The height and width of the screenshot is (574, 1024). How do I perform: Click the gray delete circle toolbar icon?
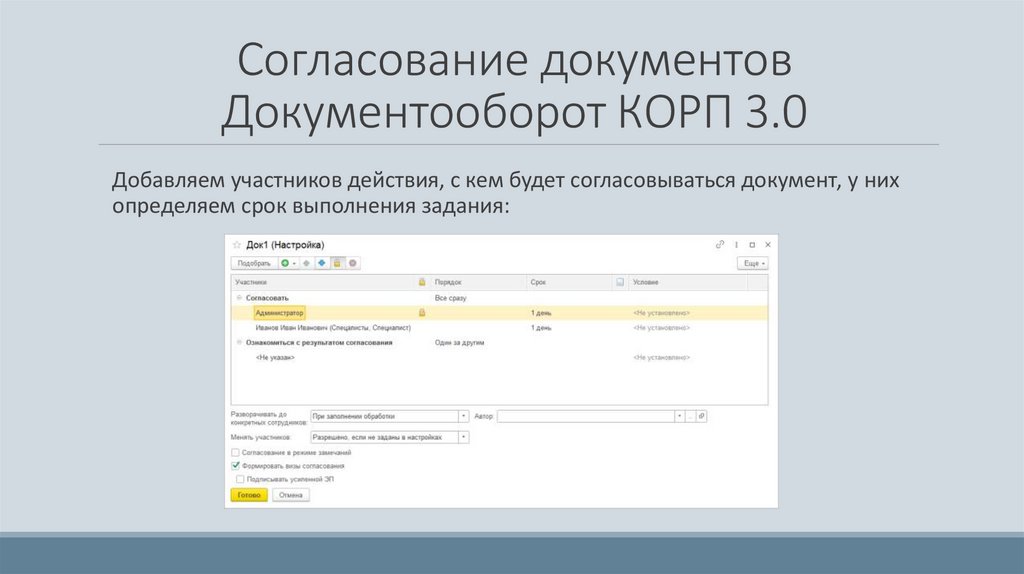pos(353,263)
